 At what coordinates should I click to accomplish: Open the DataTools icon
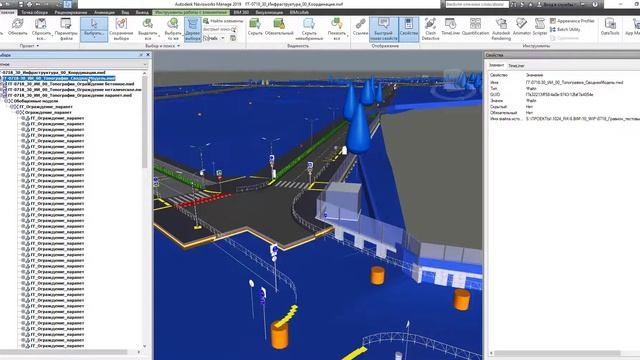point(610,27)
